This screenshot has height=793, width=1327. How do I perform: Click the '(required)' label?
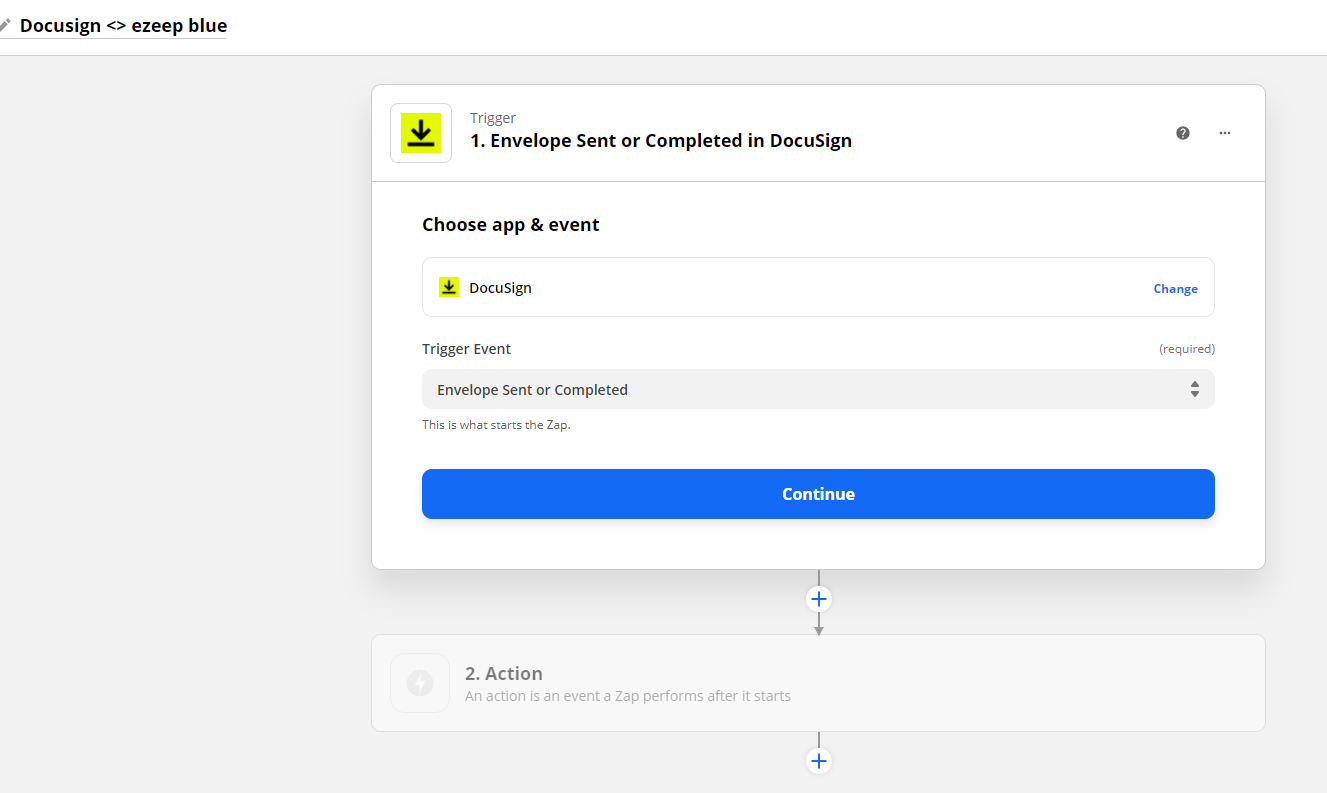[x=1187, y=349]
